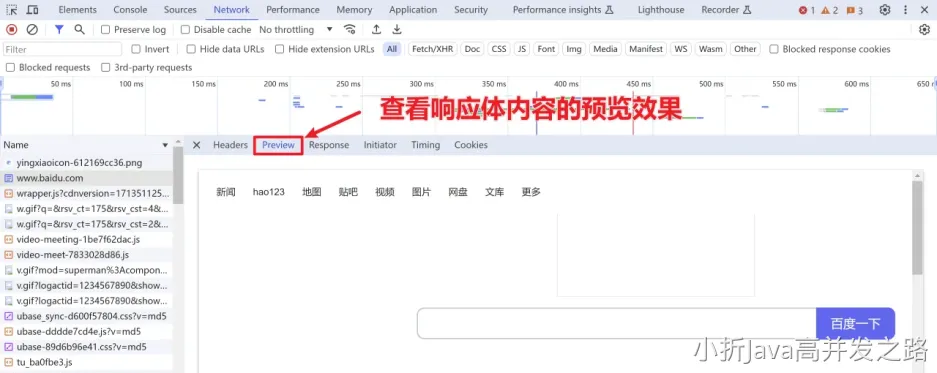Open the Headers detail tab

point(230,145)
